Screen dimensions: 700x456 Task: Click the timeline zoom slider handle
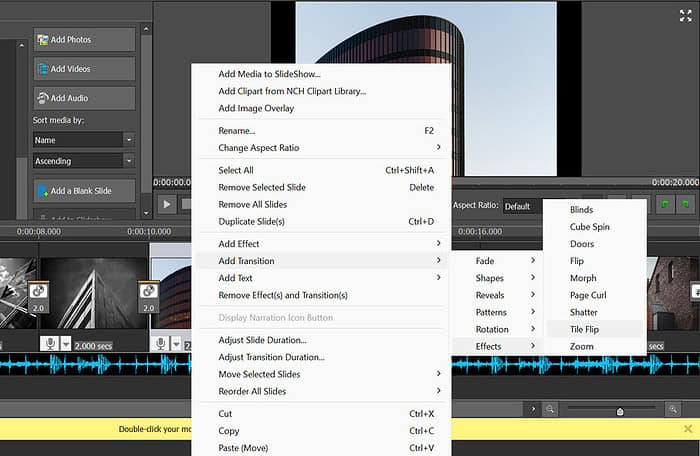pyautogui.click(x=620, y=411)
